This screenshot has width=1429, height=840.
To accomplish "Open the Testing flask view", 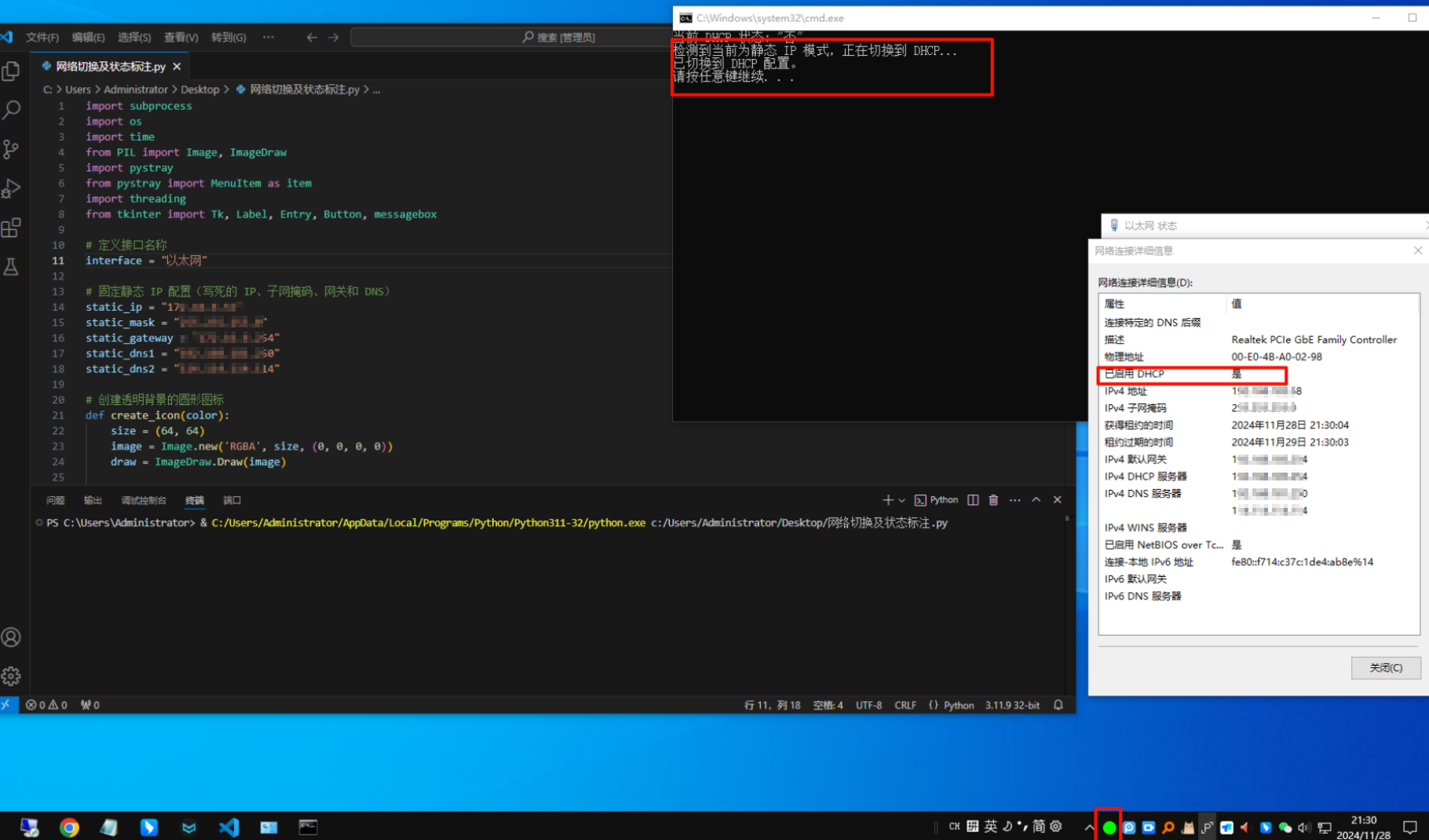I will point(11,267).
